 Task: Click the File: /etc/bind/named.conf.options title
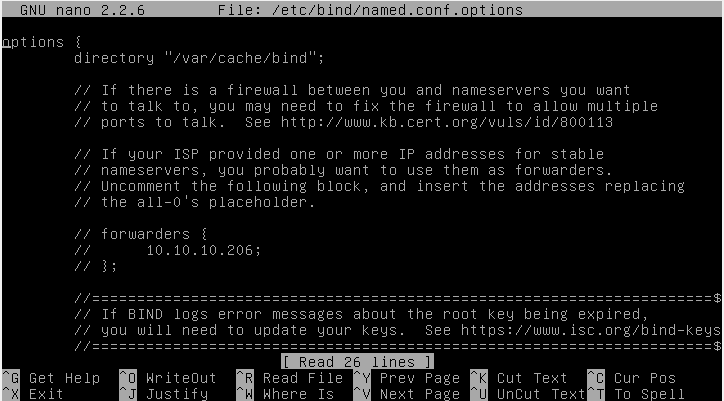point(370,10)
